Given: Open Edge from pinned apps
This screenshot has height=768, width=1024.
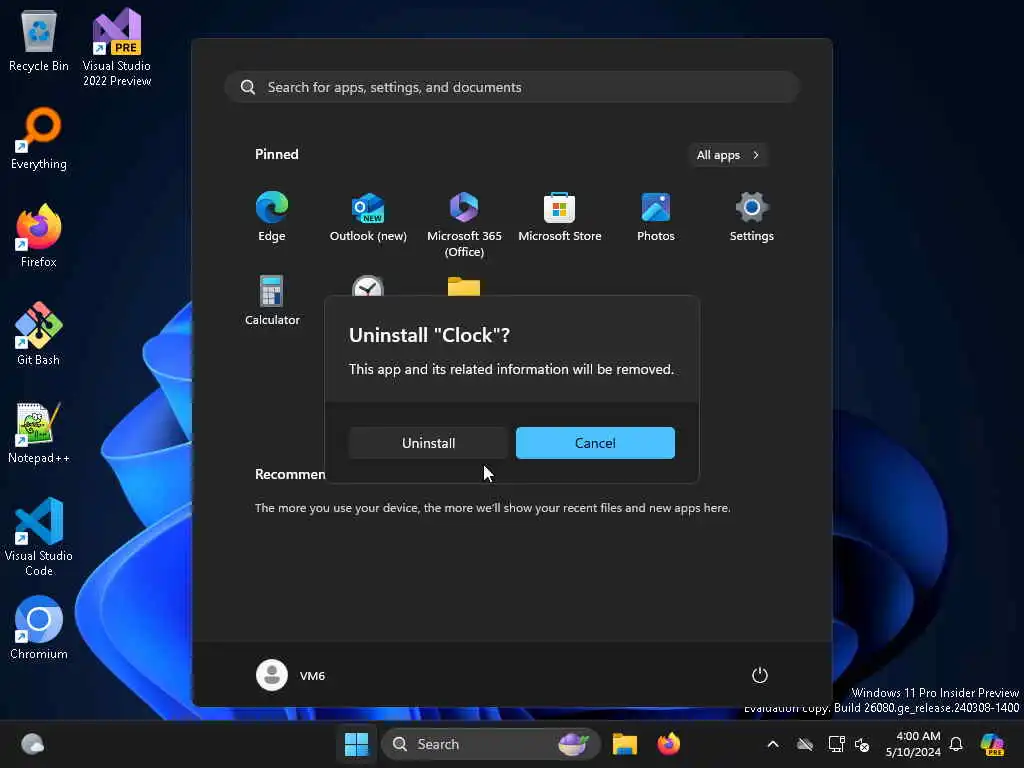Looking at the screenshot, I should coord(272,217).
